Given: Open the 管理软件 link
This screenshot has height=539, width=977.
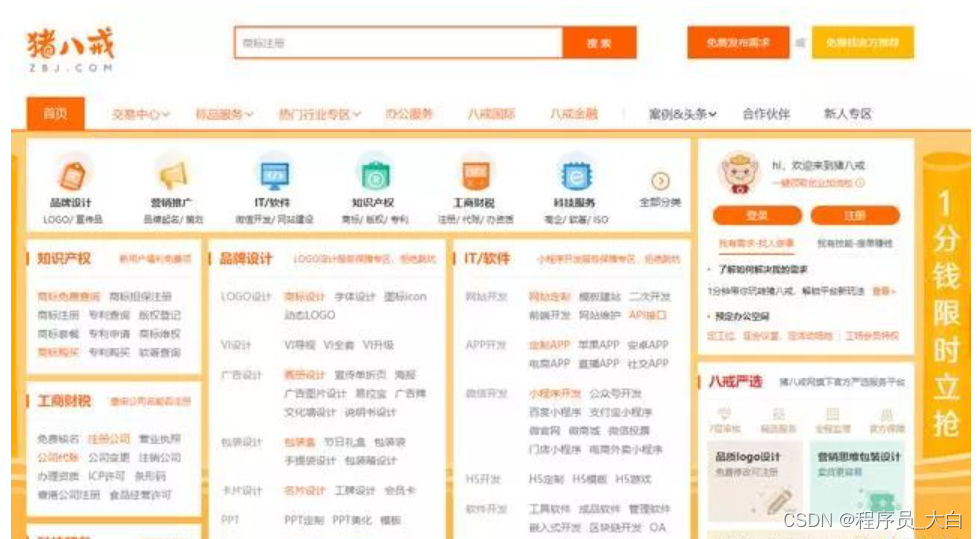Looking at the screenshot, I should click(x=649, y=509).
